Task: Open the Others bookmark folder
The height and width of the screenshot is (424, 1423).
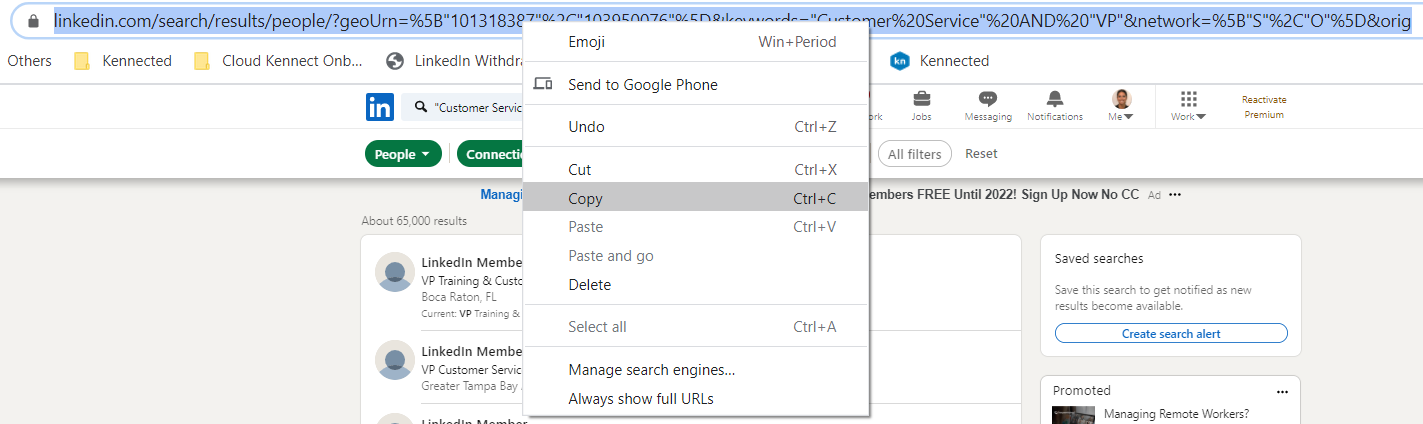Action: tap(29, 61)
